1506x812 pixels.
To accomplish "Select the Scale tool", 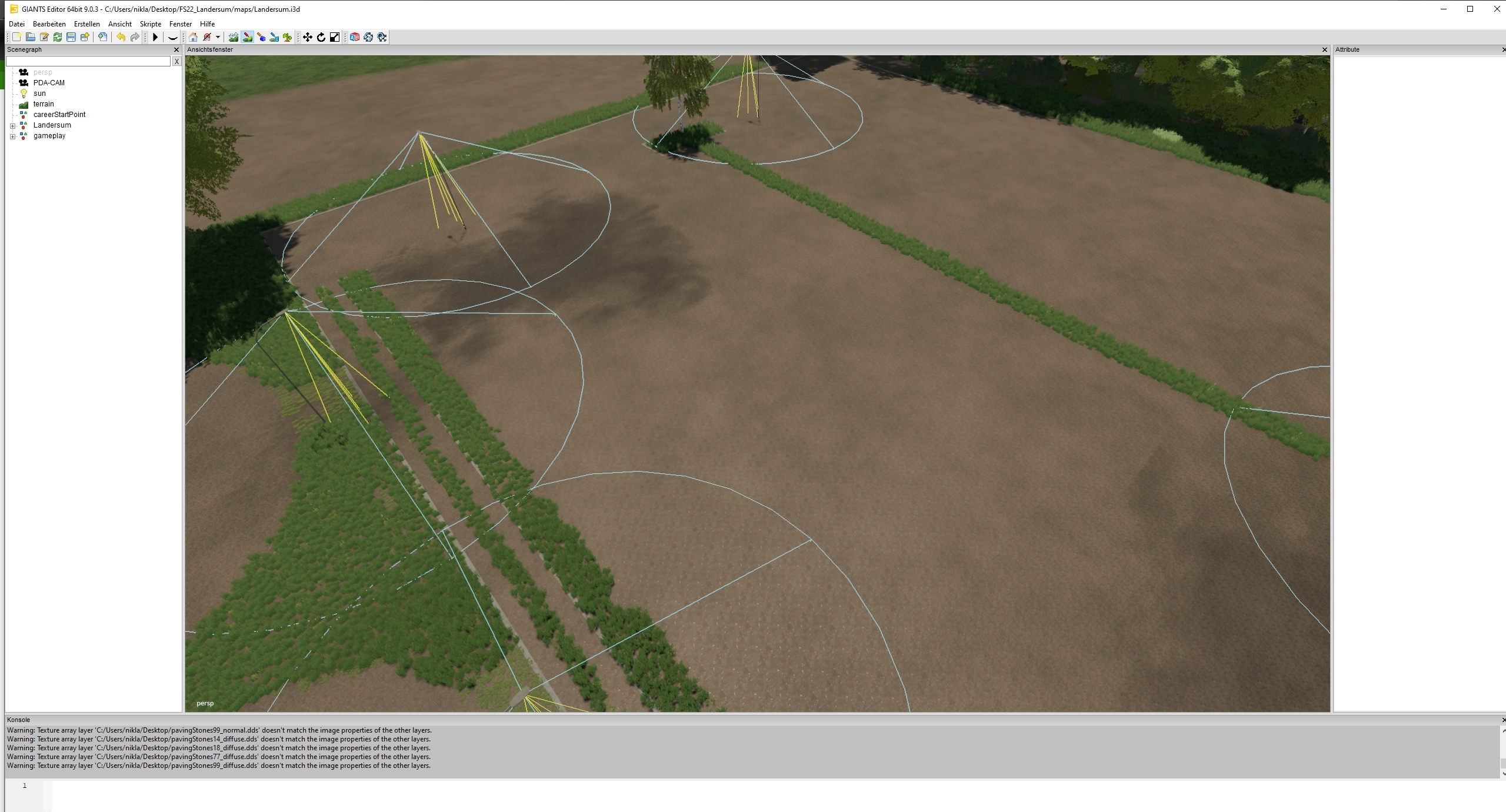I will [335, 37].
